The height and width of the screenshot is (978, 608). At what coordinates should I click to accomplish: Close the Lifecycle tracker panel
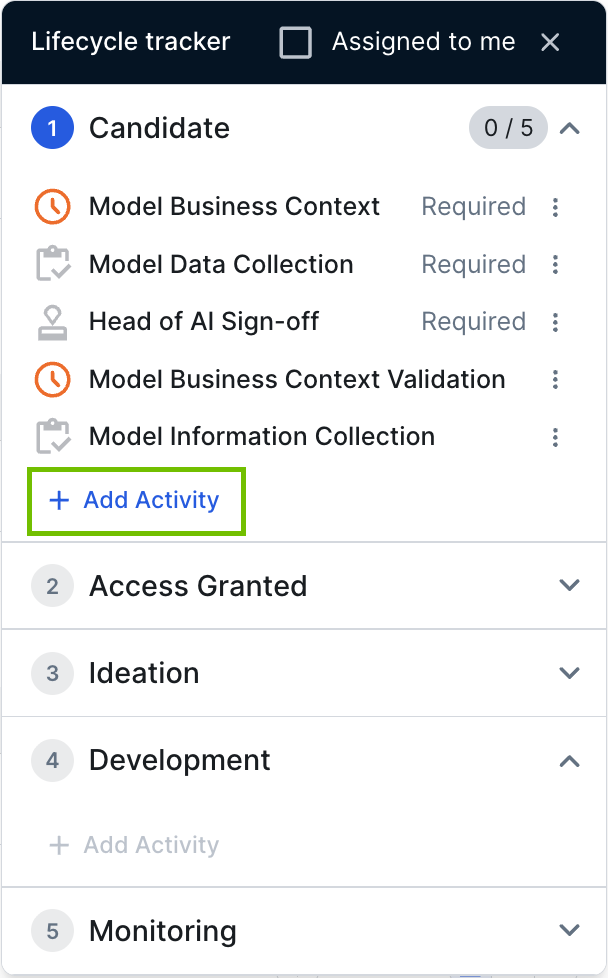[x=550, y=42]
